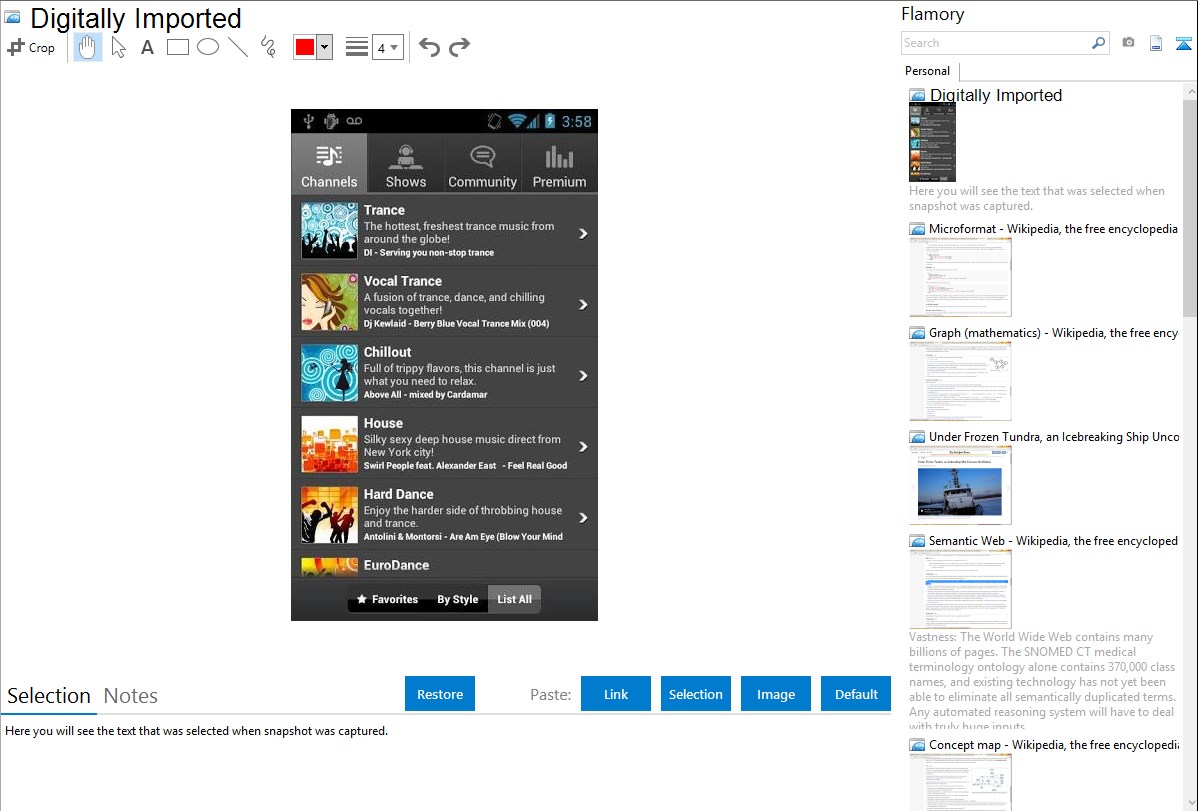1198x811 pixels.
Task: Click the Trance channel artwork
Action: click(329, 231)
